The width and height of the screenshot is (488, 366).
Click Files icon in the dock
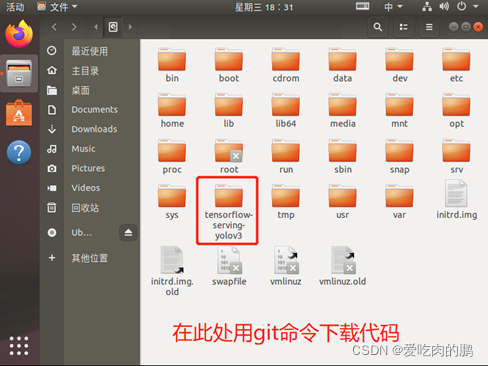(x=19, y=73)
